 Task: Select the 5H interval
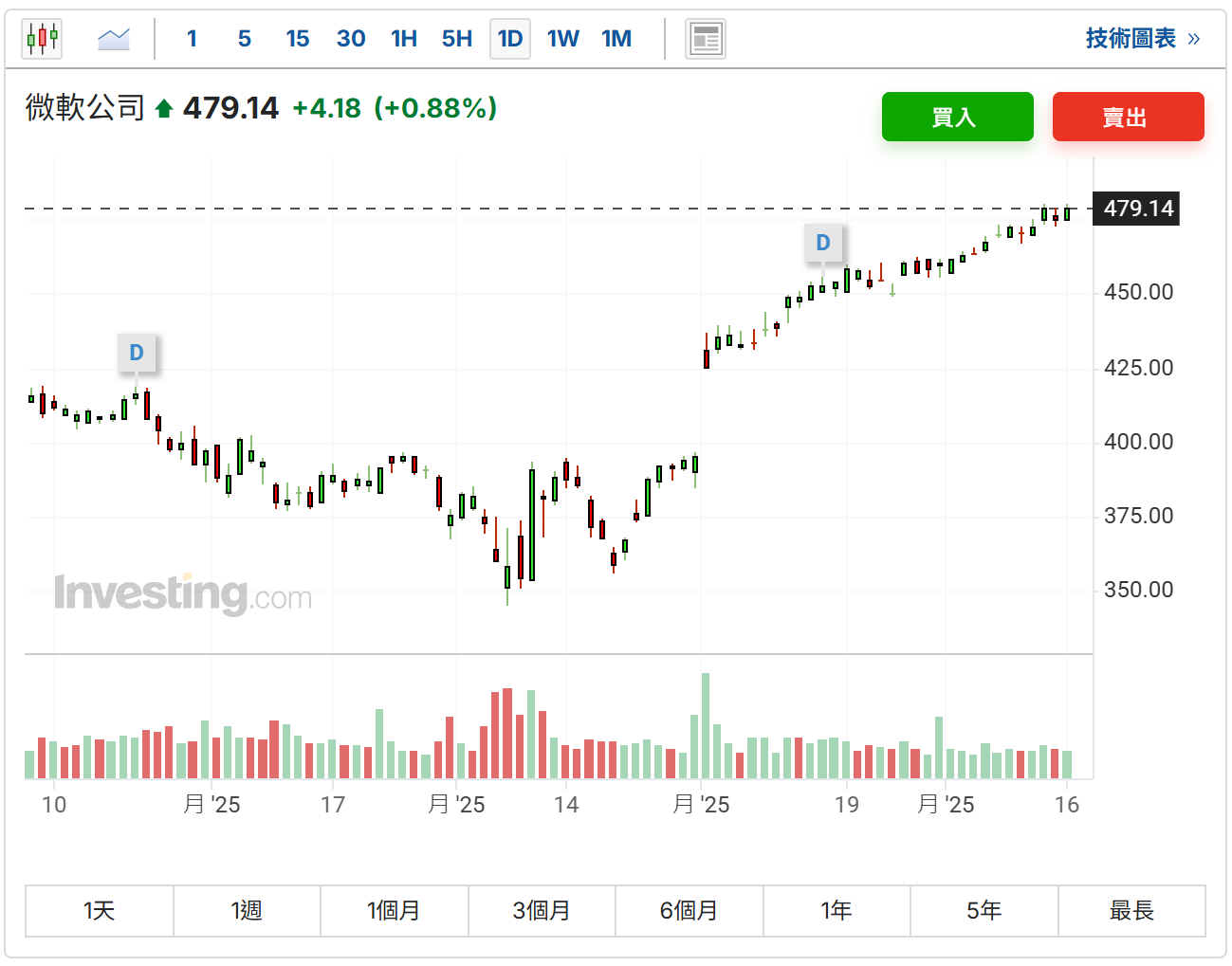click(x=457, y=39)
